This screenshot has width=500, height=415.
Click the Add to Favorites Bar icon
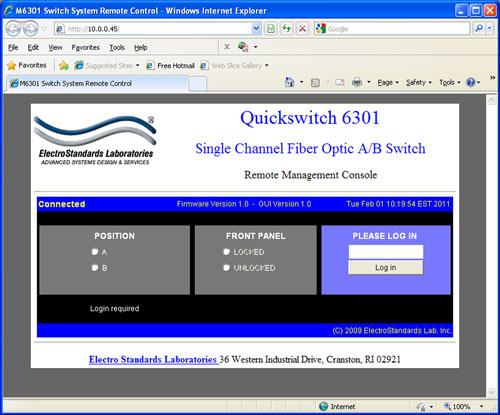click(x=63, y=65)
